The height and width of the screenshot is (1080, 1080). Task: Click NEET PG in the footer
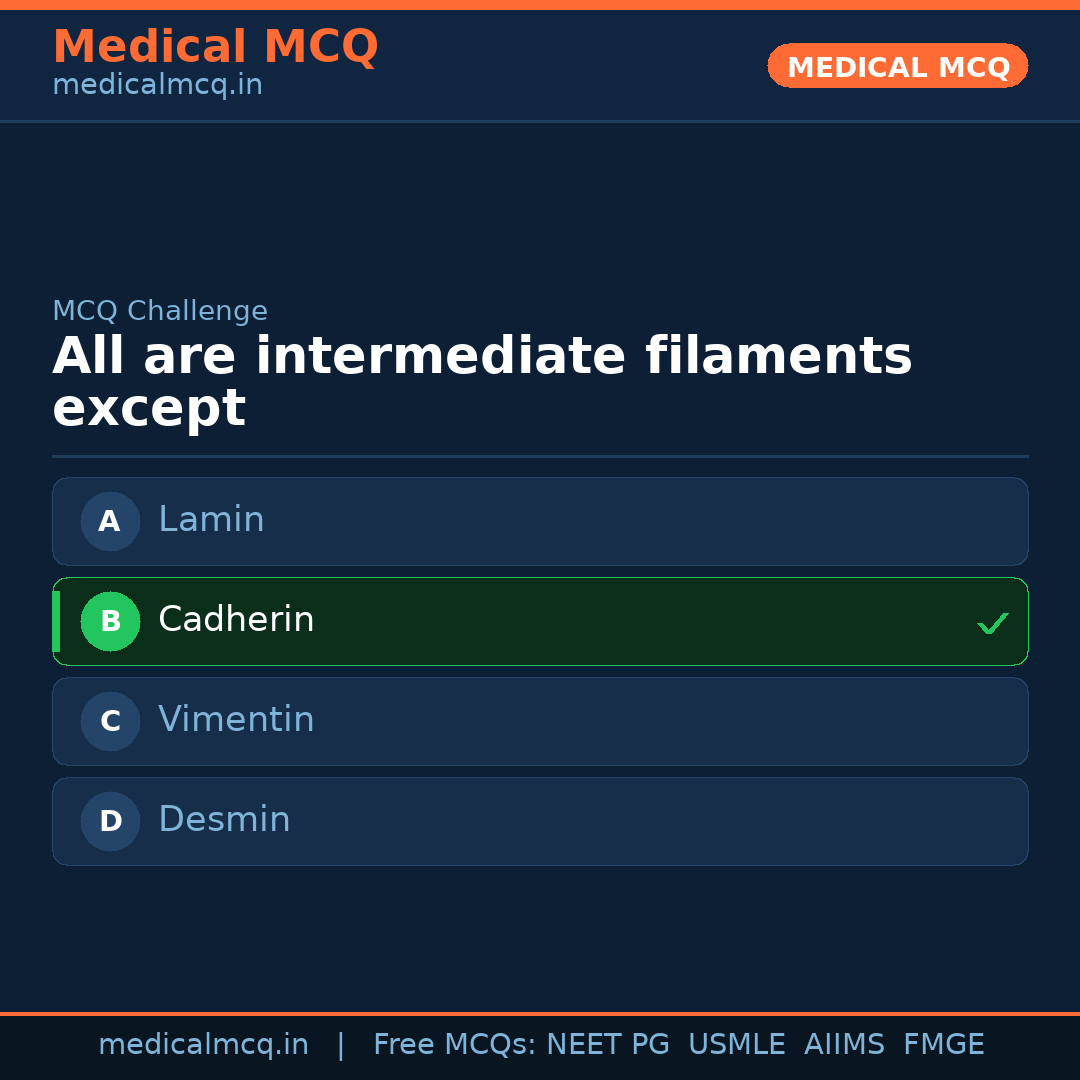tap(608, 1045)
